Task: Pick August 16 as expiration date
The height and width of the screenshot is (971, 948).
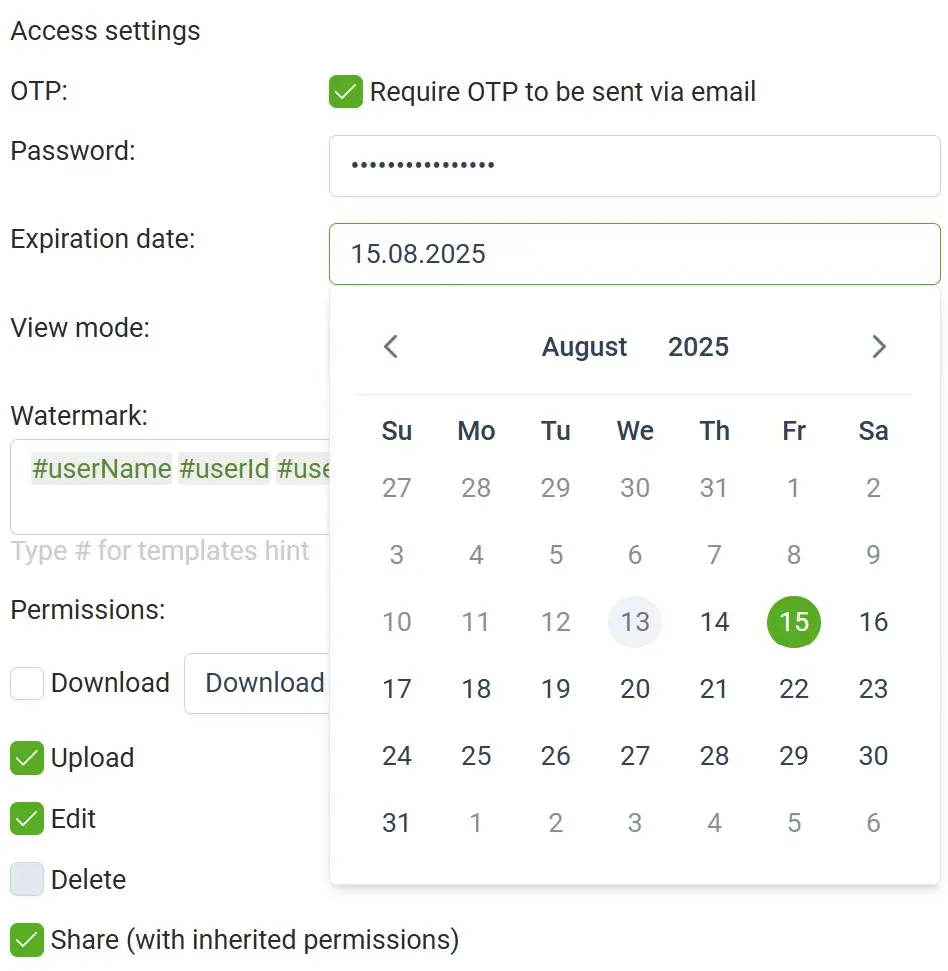Action: point(873,622)
